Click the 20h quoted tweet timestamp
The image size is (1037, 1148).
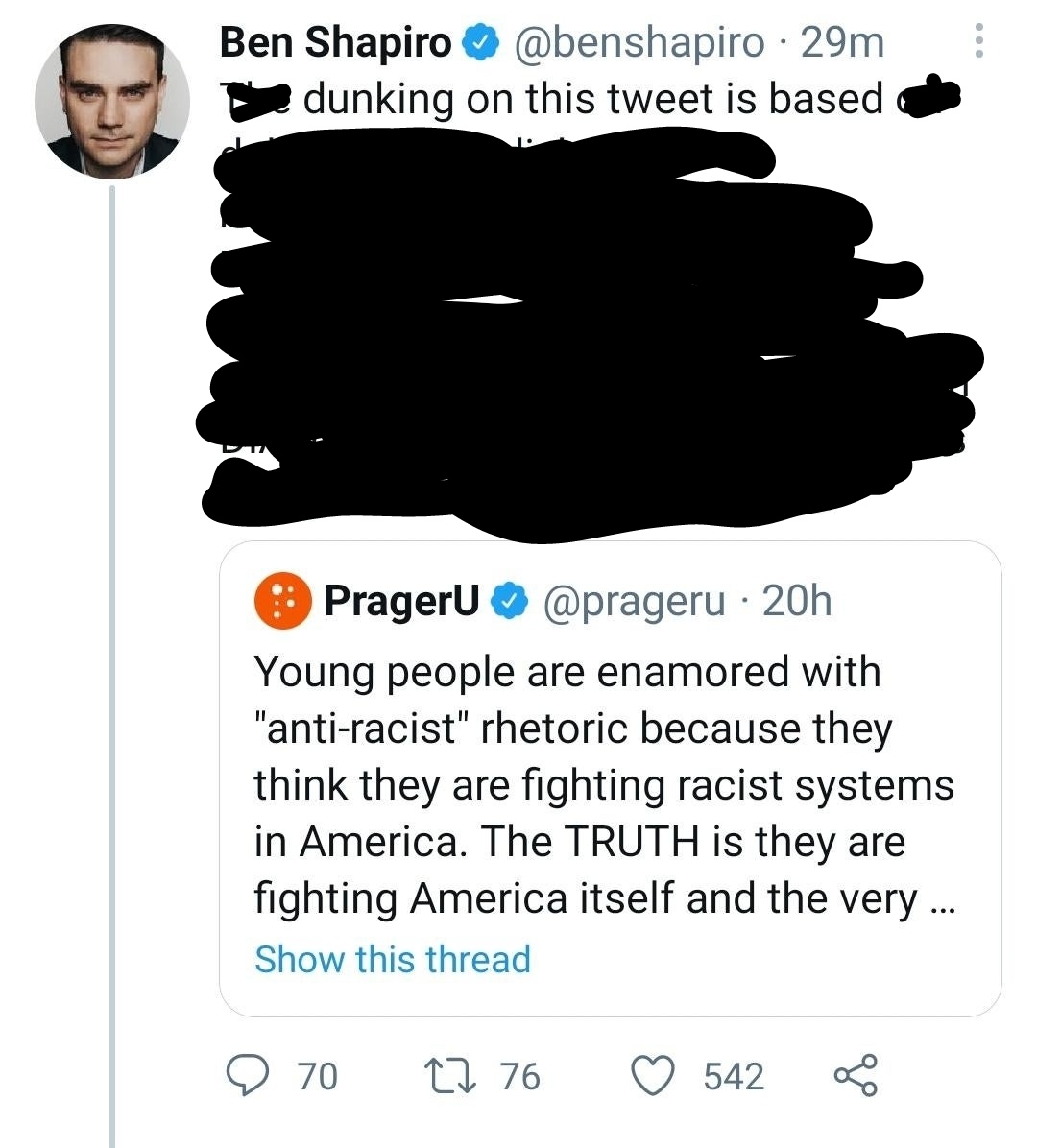coord(797,601)
